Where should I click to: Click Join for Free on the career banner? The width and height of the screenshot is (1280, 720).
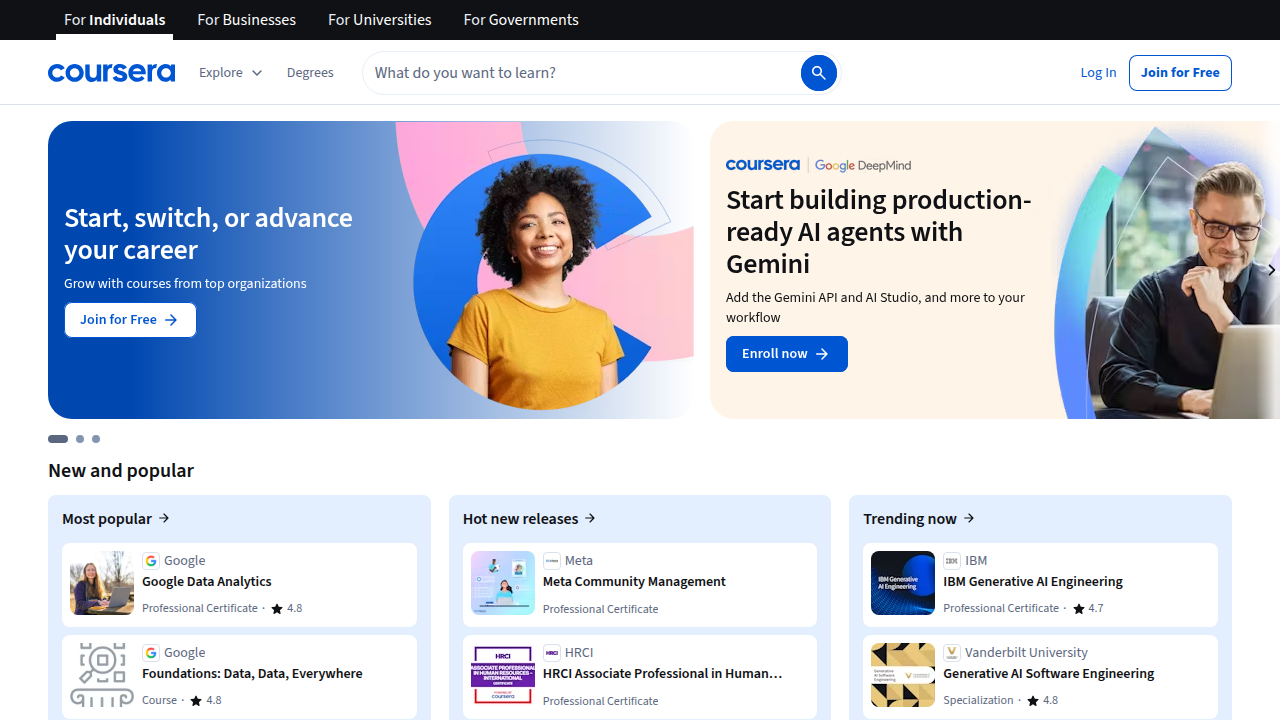pyautogui.click(x=130, y=320)
